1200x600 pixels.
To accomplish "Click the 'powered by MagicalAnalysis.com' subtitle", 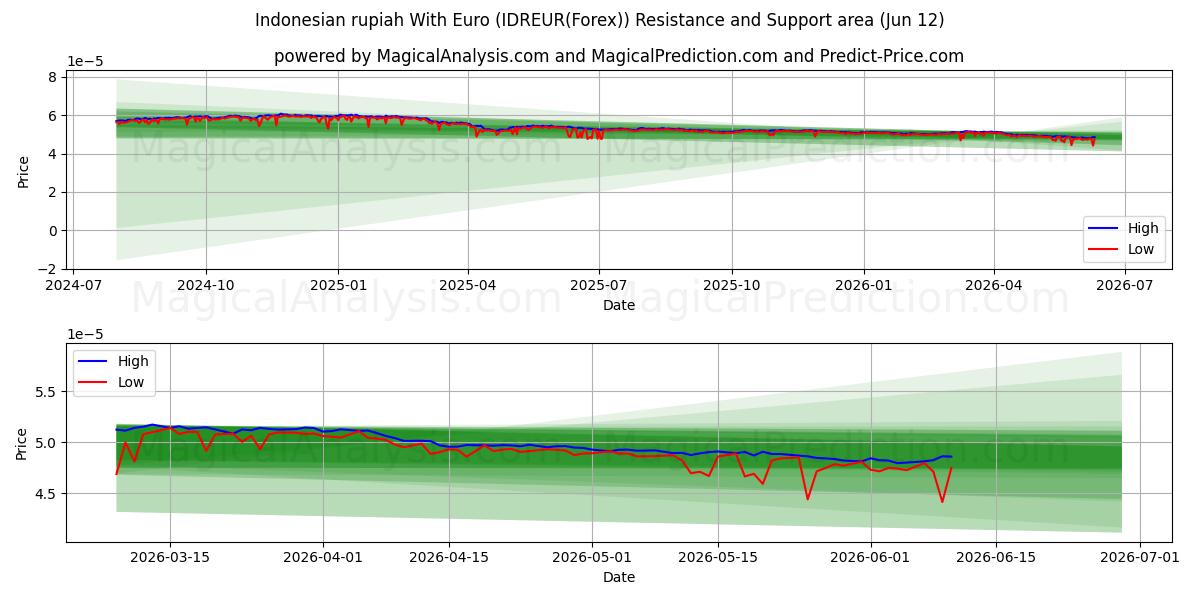I will [619, 56].
